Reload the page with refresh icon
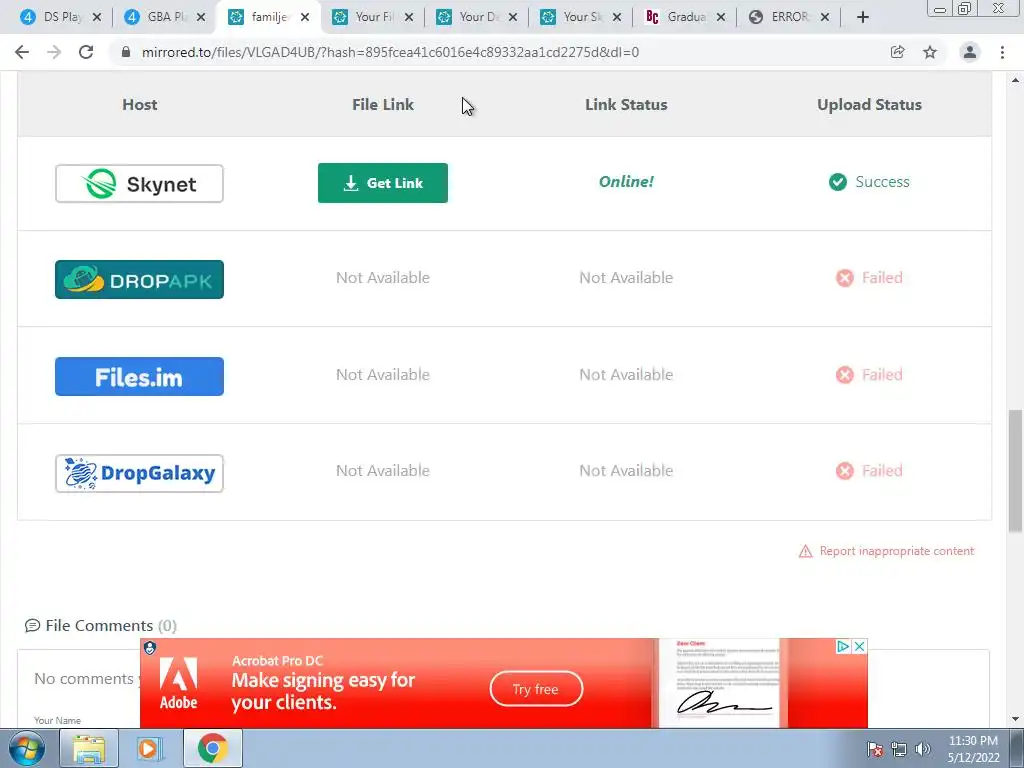This screenshot has height=768, width=1024. click(x=86, y=52)
